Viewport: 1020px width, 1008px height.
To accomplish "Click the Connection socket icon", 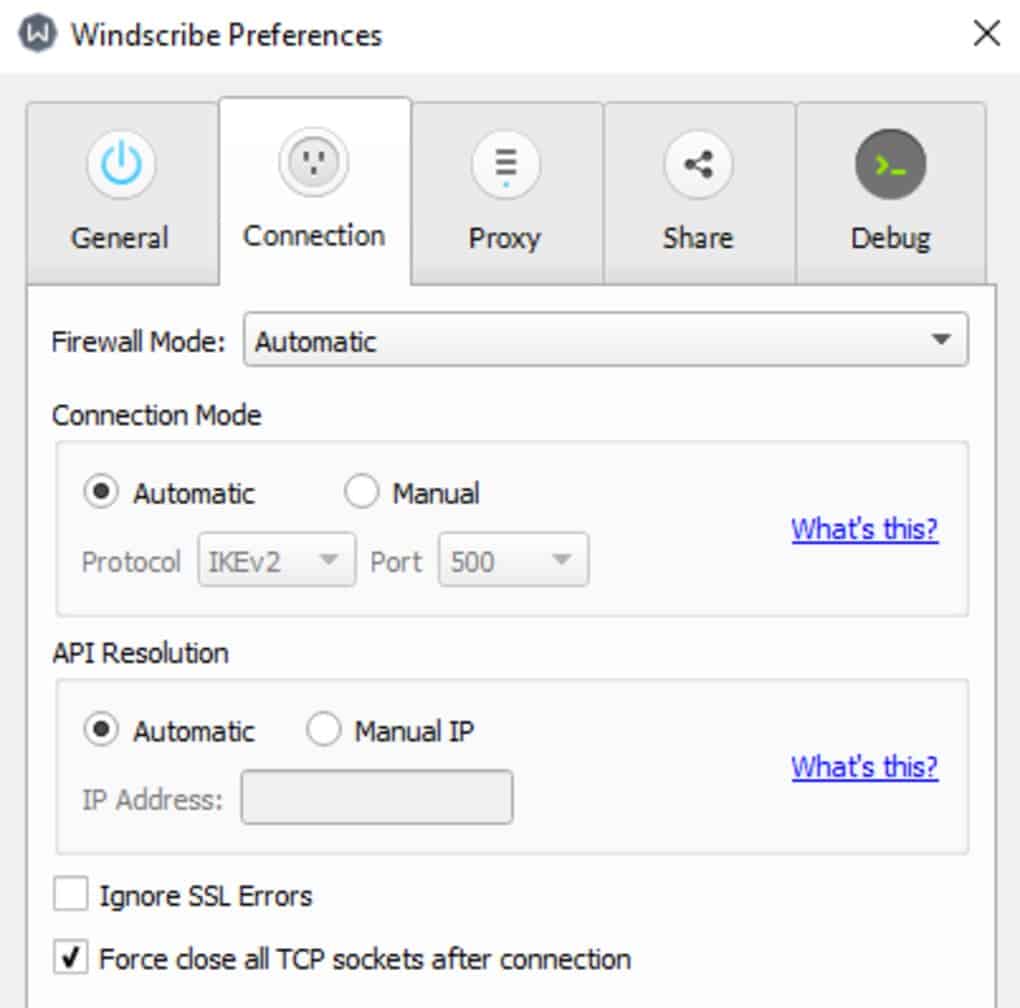I will tap(314, 162).
